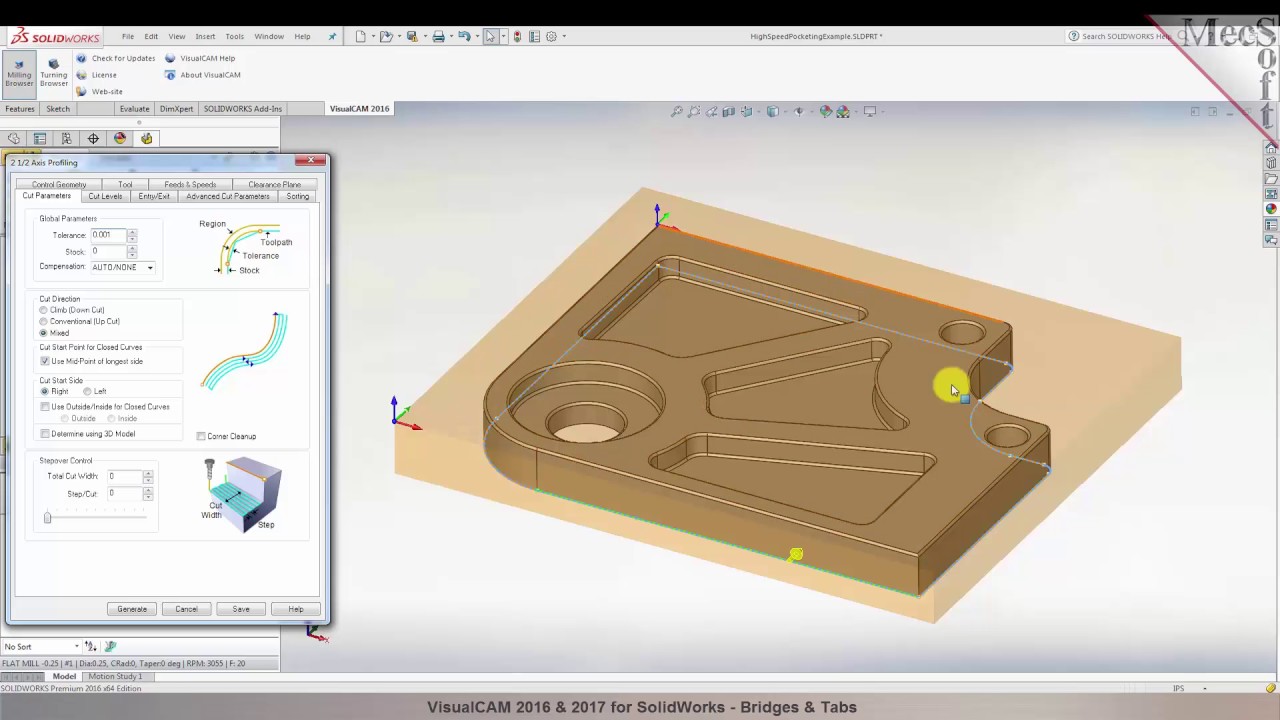This screenshot has height=720, width=1280.
Task: Increase Tolerance value with the up arrow
Action: pyautogui.click(x=132, y=232)
